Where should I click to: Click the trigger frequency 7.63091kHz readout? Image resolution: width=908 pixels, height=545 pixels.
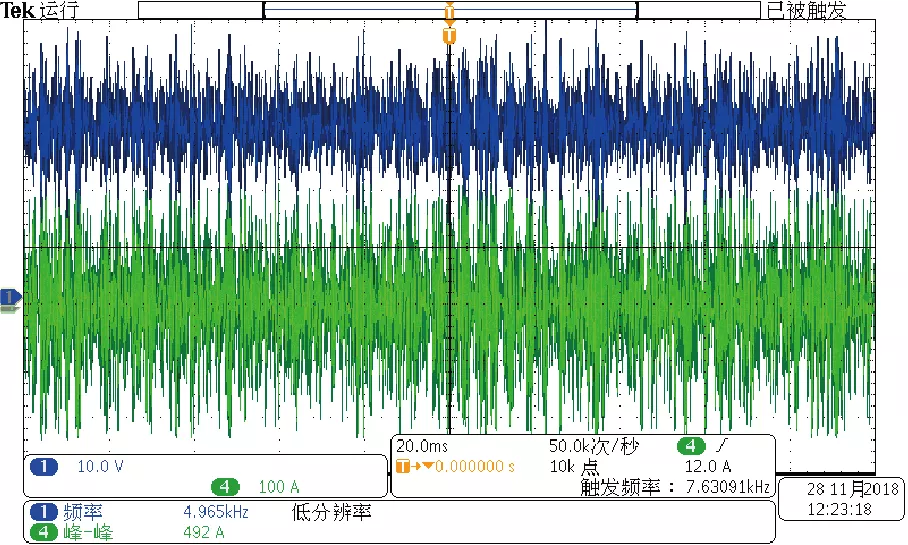coord(676,487)
